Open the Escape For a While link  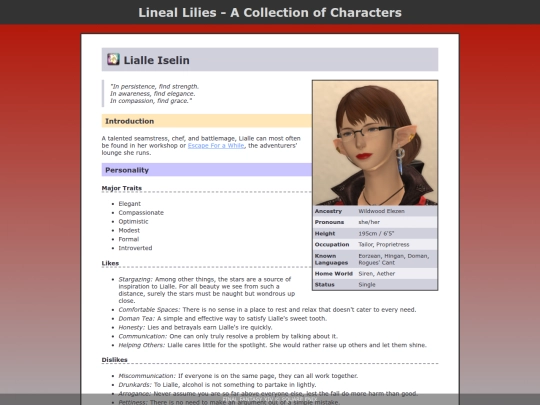(x=216, y=146)
